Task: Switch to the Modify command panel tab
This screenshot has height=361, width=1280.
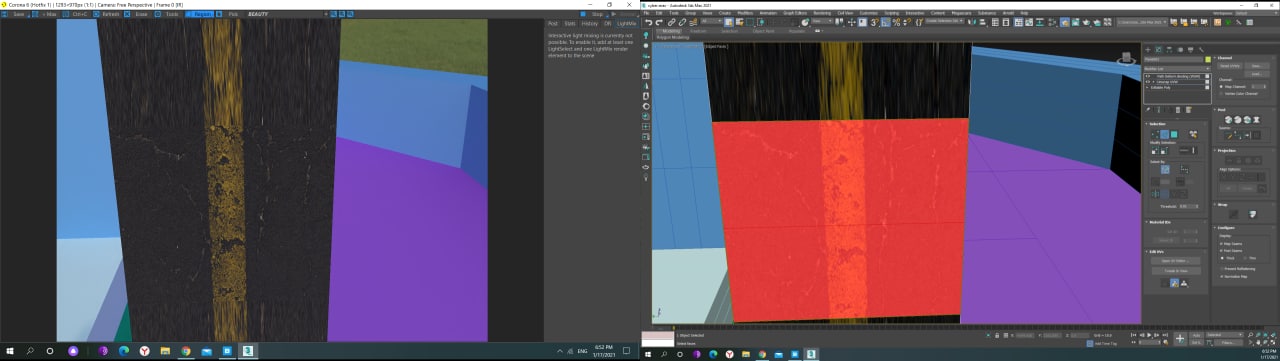Action: pos(1158,49)
